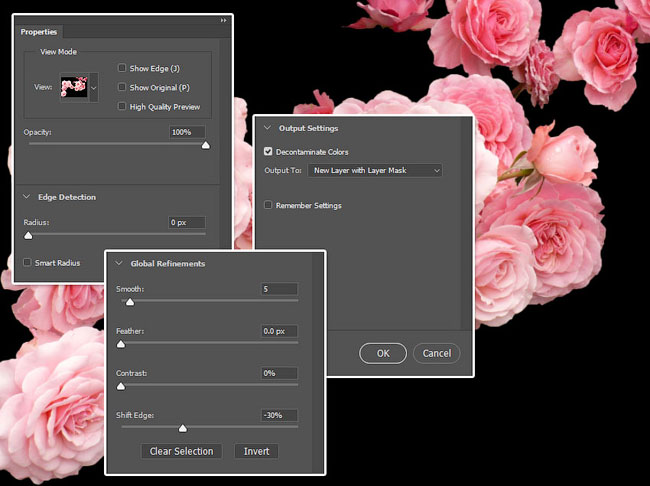Click the Smooth slider handle

130,302
